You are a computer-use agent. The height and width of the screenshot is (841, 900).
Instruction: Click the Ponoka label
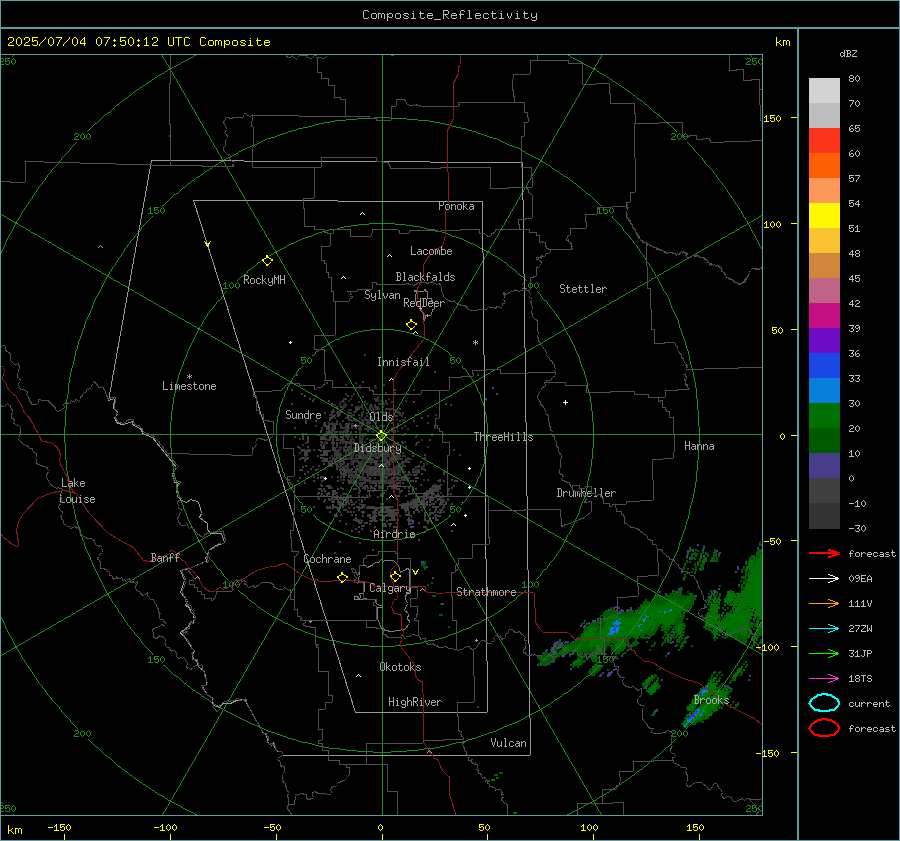[x=456, y=206]
